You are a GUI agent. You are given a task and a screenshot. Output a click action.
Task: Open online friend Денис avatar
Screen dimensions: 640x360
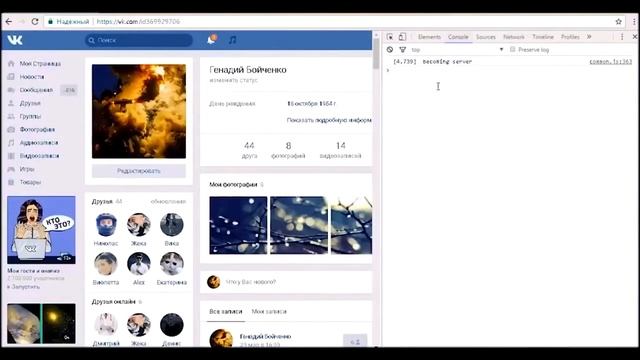coord(172,325)
